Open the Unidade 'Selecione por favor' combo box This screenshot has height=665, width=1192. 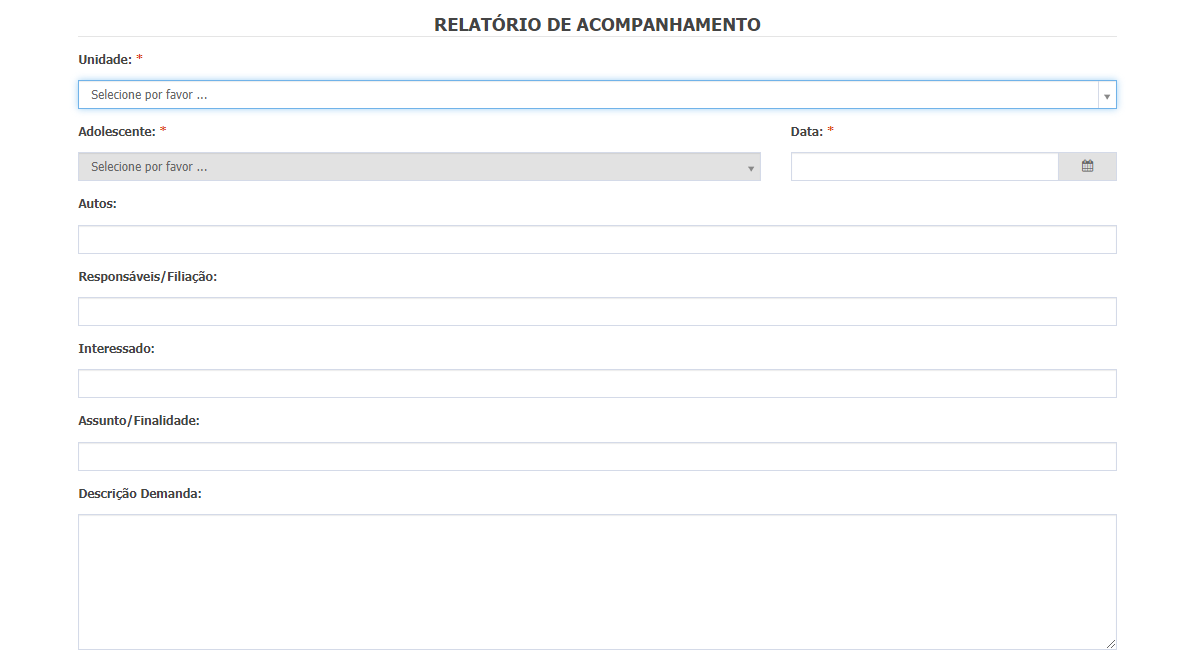pyautogui.click(x=588, y=95)
